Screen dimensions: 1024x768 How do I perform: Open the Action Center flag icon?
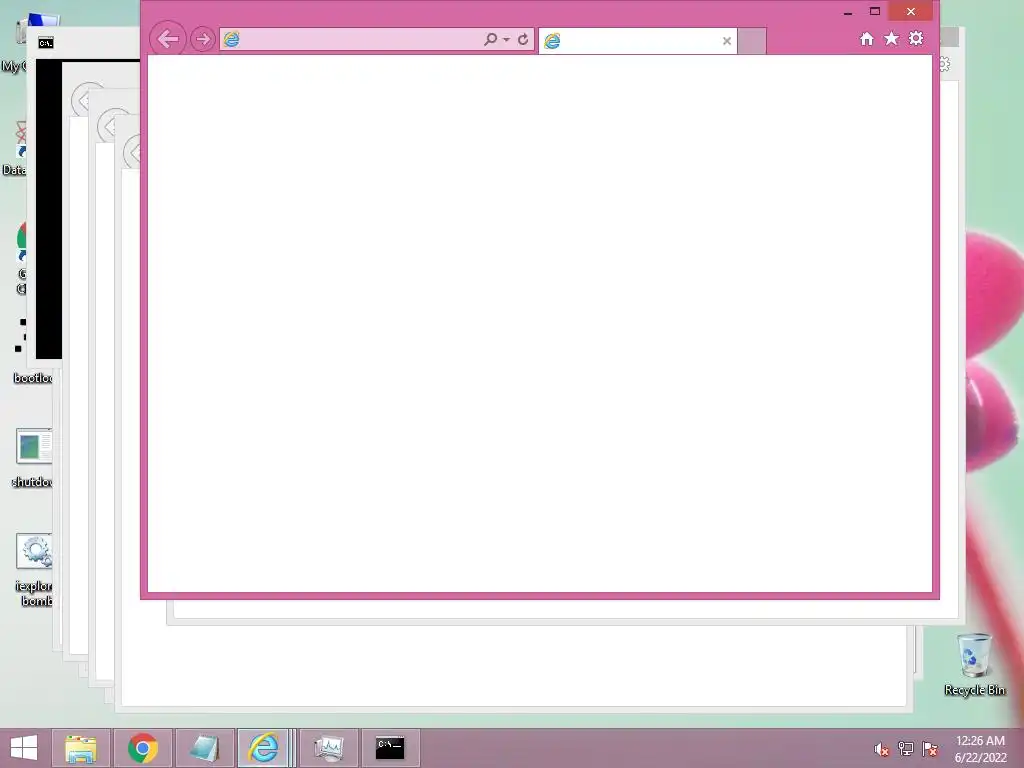930,749
